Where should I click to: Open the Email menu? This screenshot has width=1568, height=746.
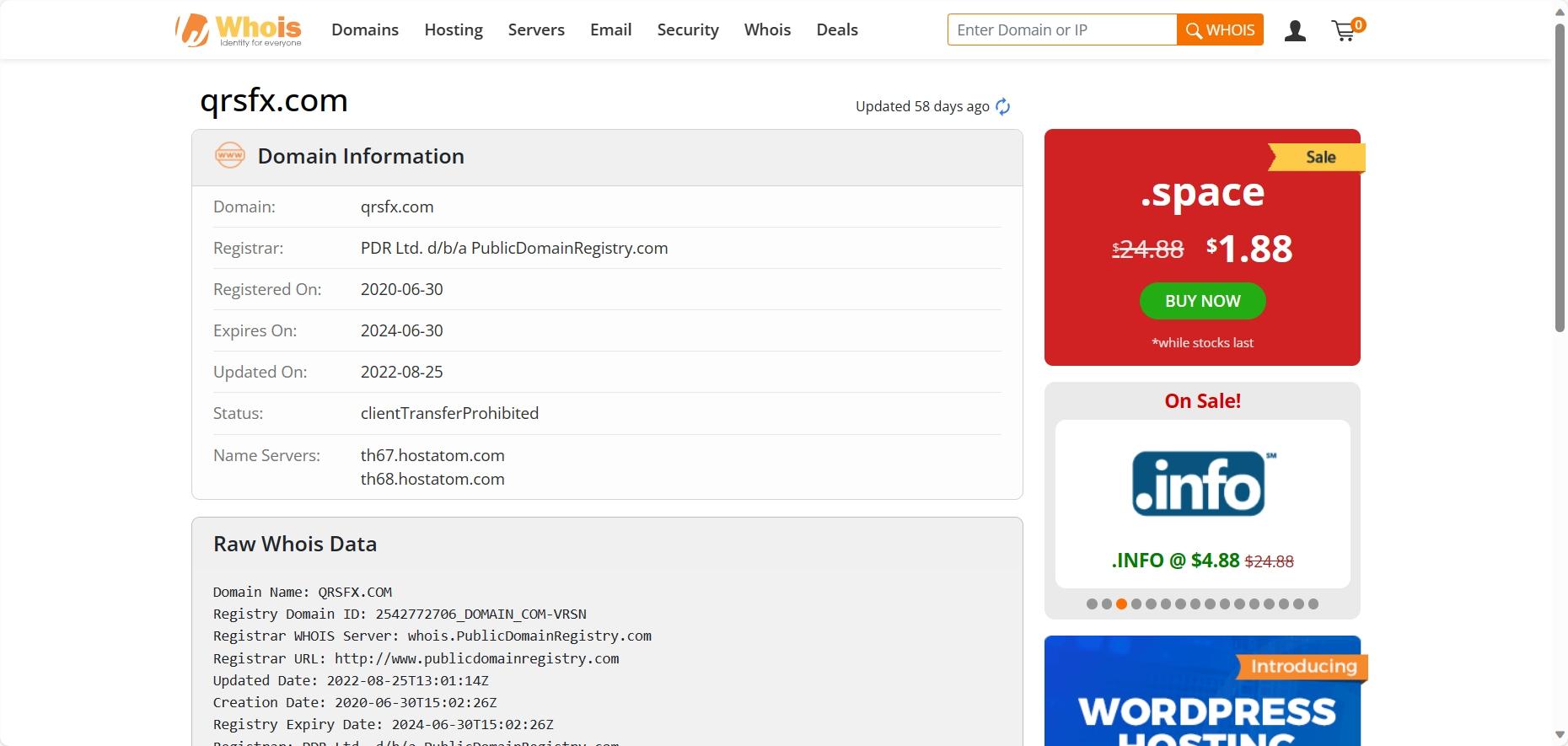coord(610,30)
